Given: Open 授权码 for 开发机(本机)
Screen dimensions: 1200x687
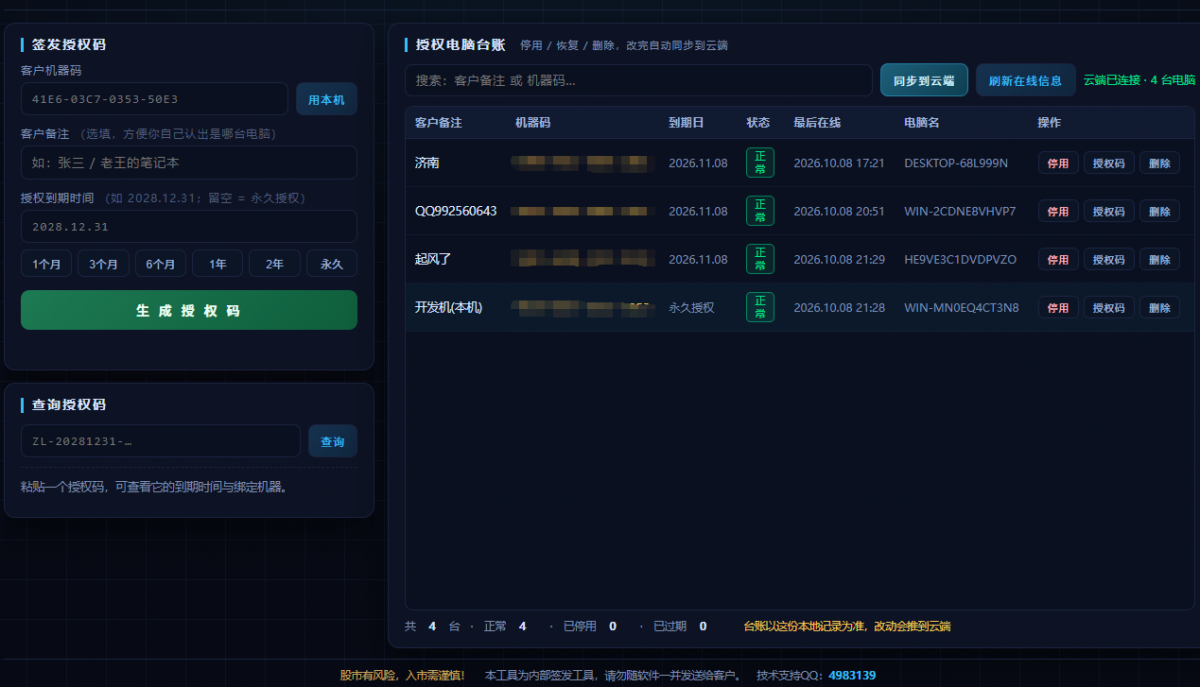Looking at the screenshot, I should (x=1109, y=307).
